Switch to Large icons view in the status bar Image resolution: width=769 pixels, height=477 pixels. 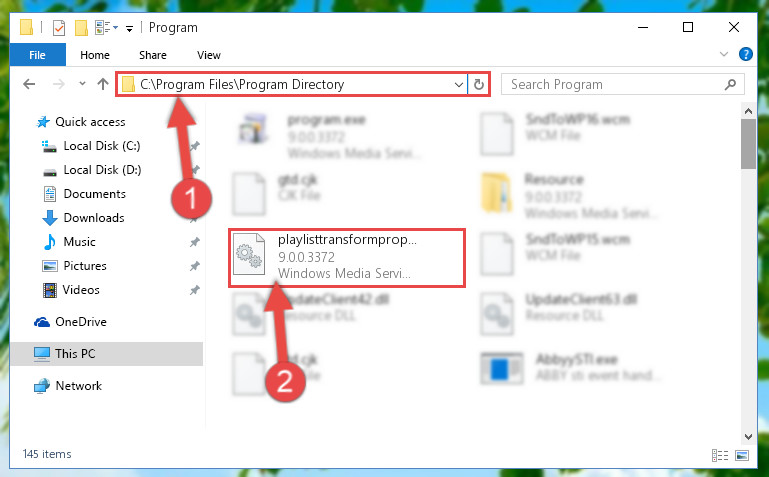point(742,455)
